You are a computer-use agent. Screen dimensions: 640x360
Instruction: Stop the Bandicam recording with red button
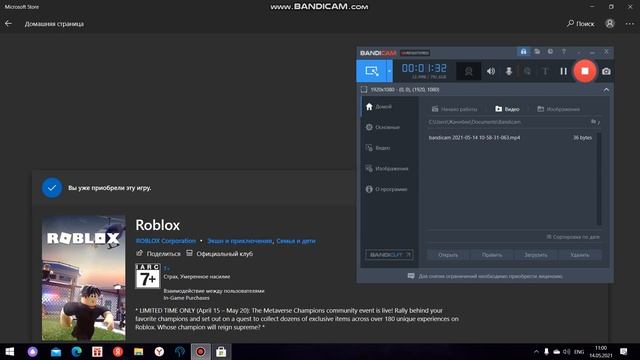click(x=584, y=71)
